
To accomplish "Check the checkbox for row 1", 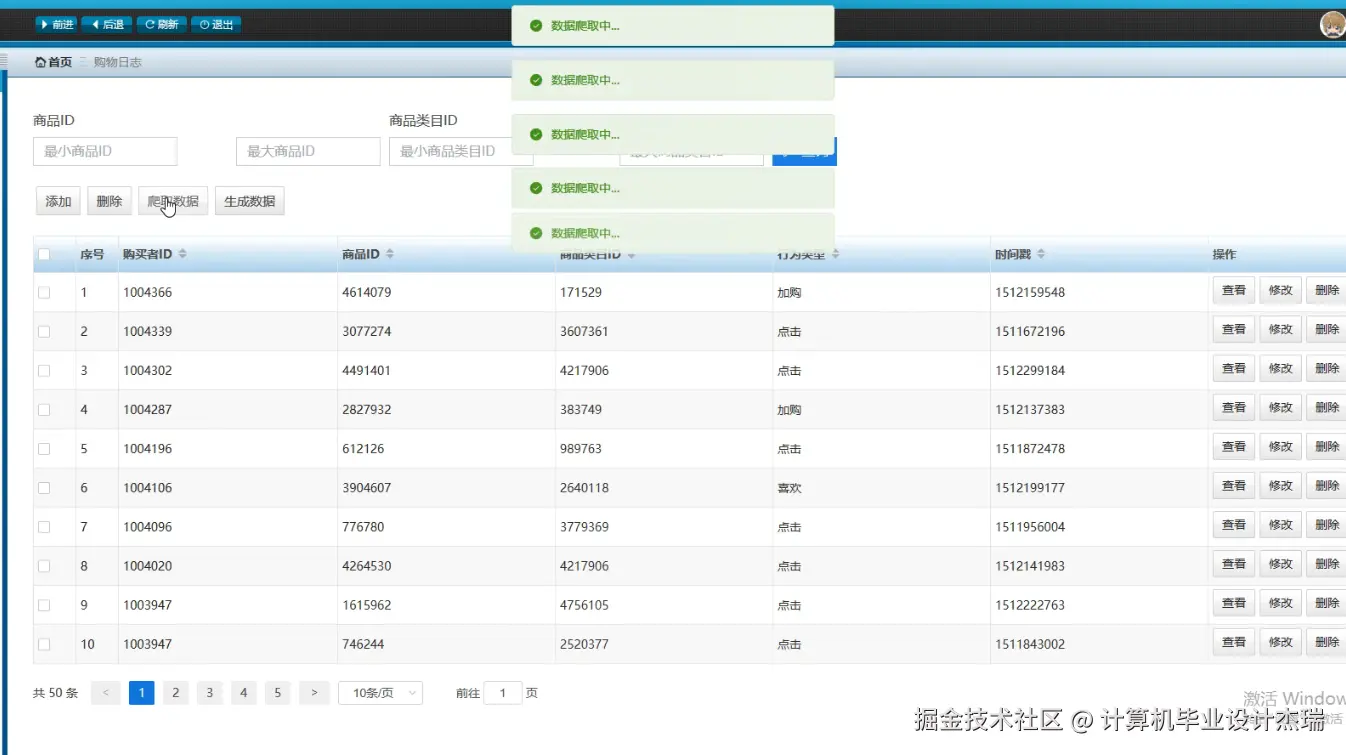I will [42, 292].
